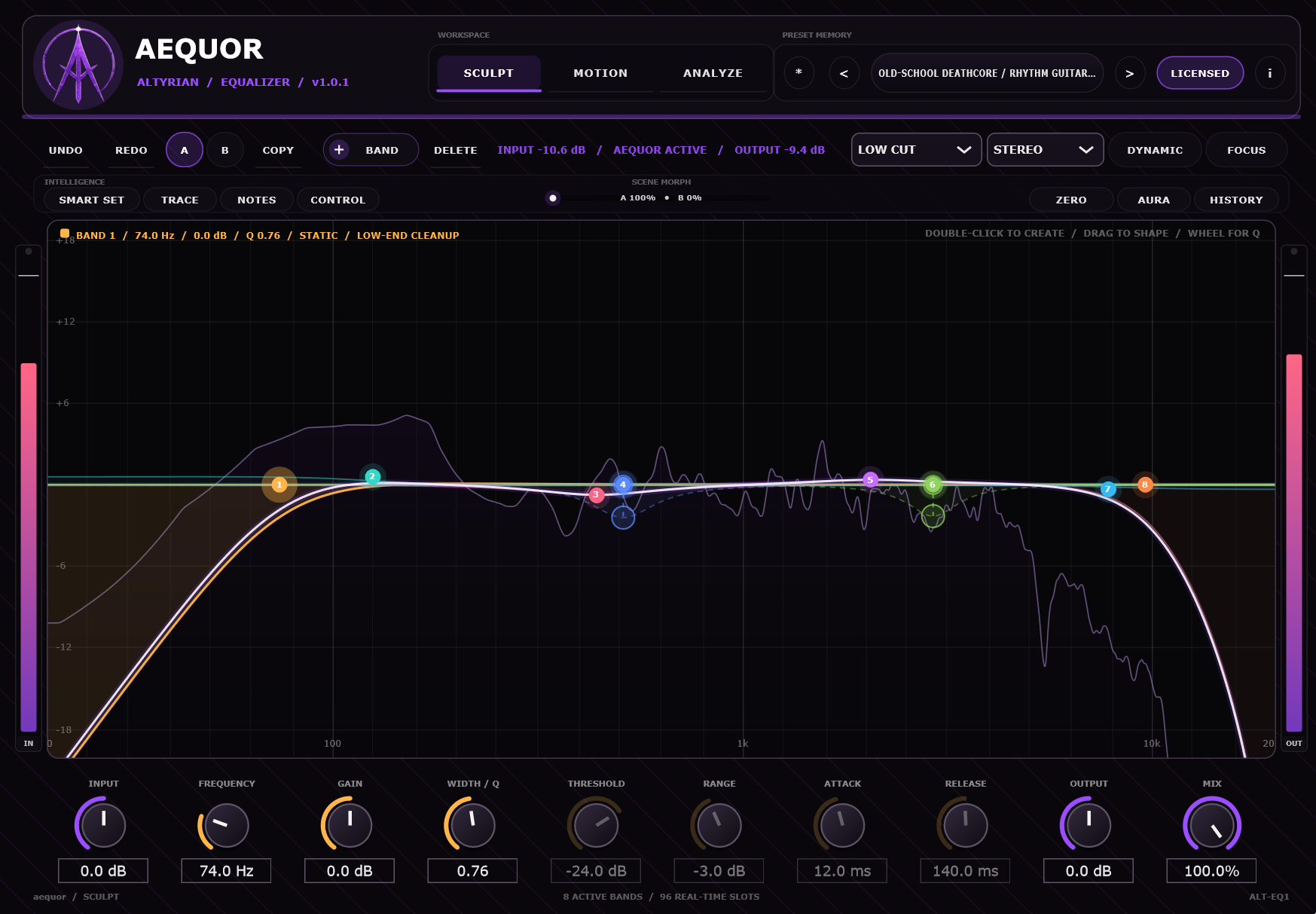Toggle the DYNAMIC mode button

[x=1155, y=150]
